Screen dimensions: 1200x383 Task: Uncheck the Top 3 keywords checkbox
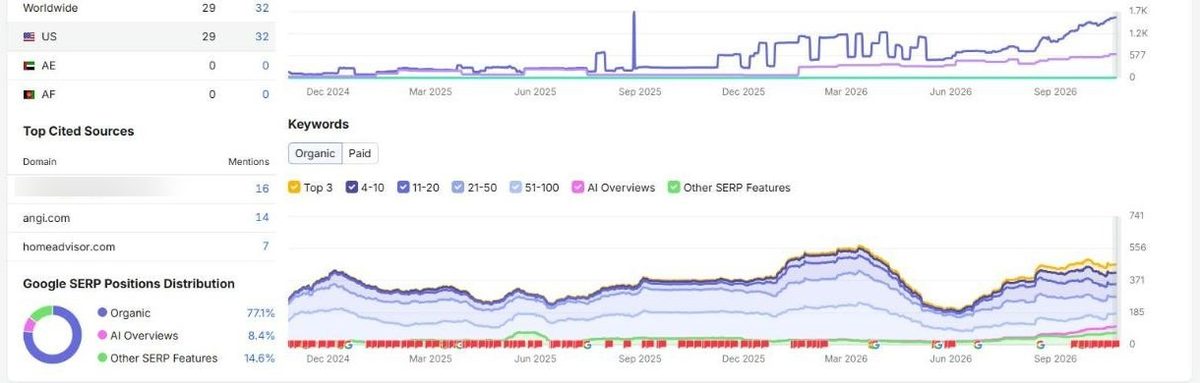click(x=294, y=187)
